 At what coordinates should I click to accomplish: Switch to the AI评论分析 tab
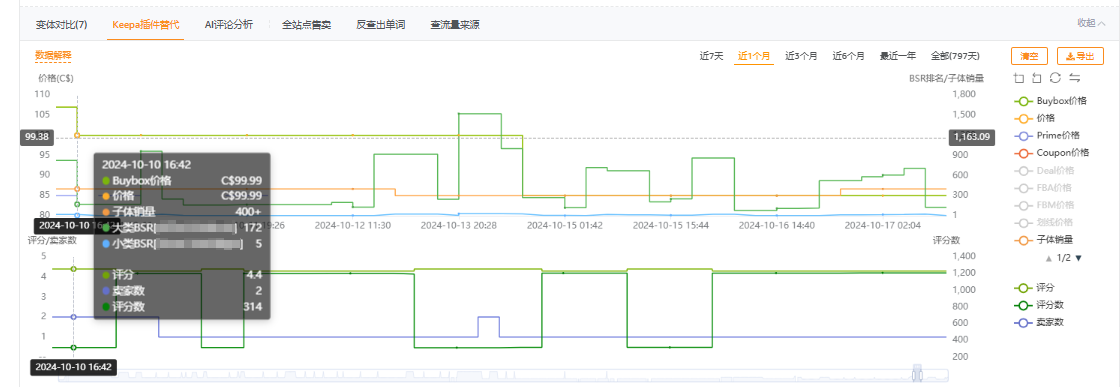(229, 24)
